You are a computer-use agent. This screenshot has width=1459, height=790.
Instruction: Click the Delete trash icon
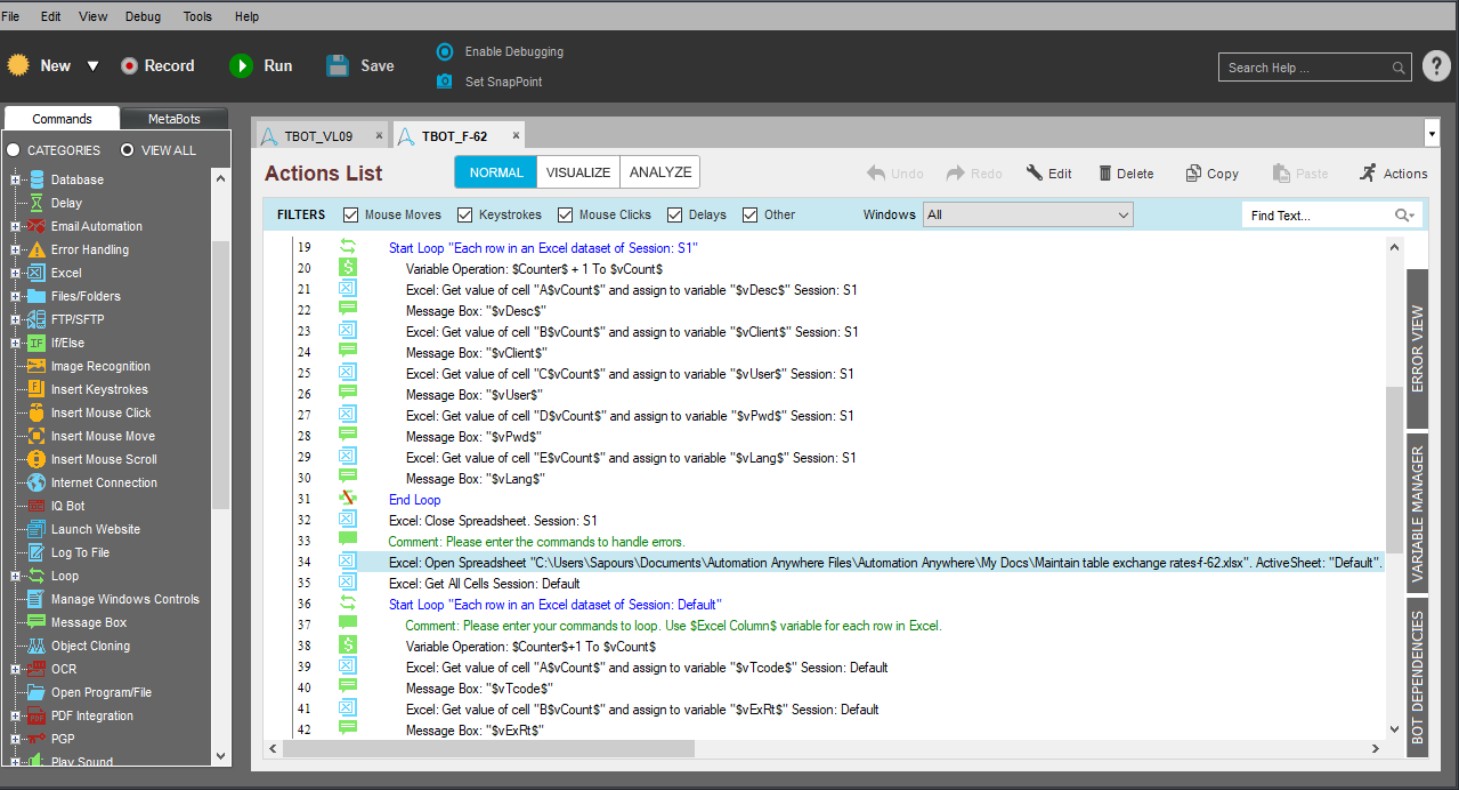tap(1105, 174)
